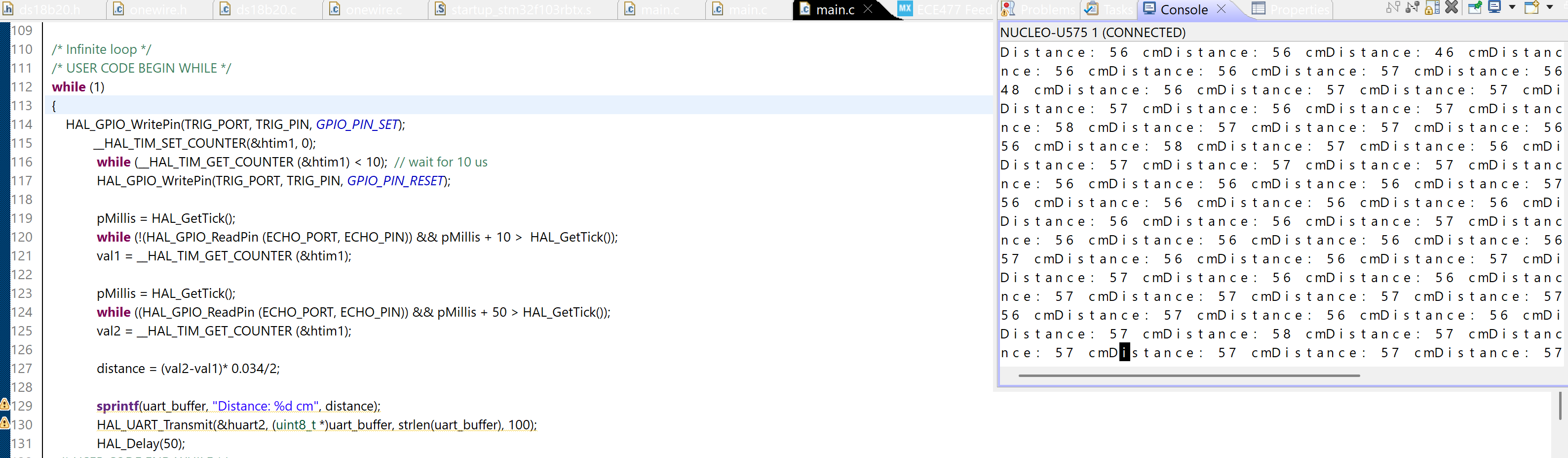Click the Console horizontal scrollbar
The width and height of the screenshot is (1568, 458).
[1188, 376]
